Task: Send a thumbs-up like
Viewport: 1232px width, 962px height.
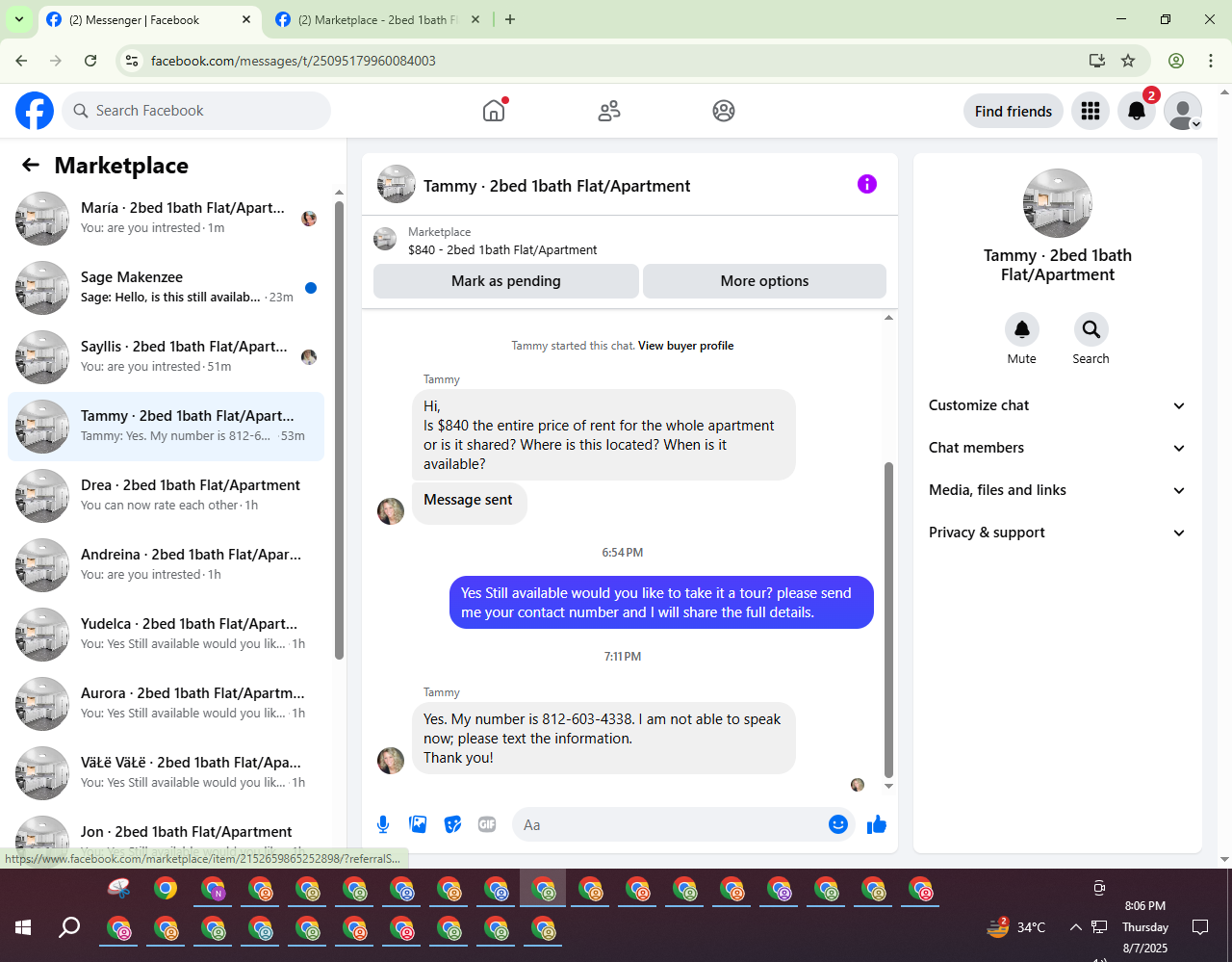Action: (877, 824)
